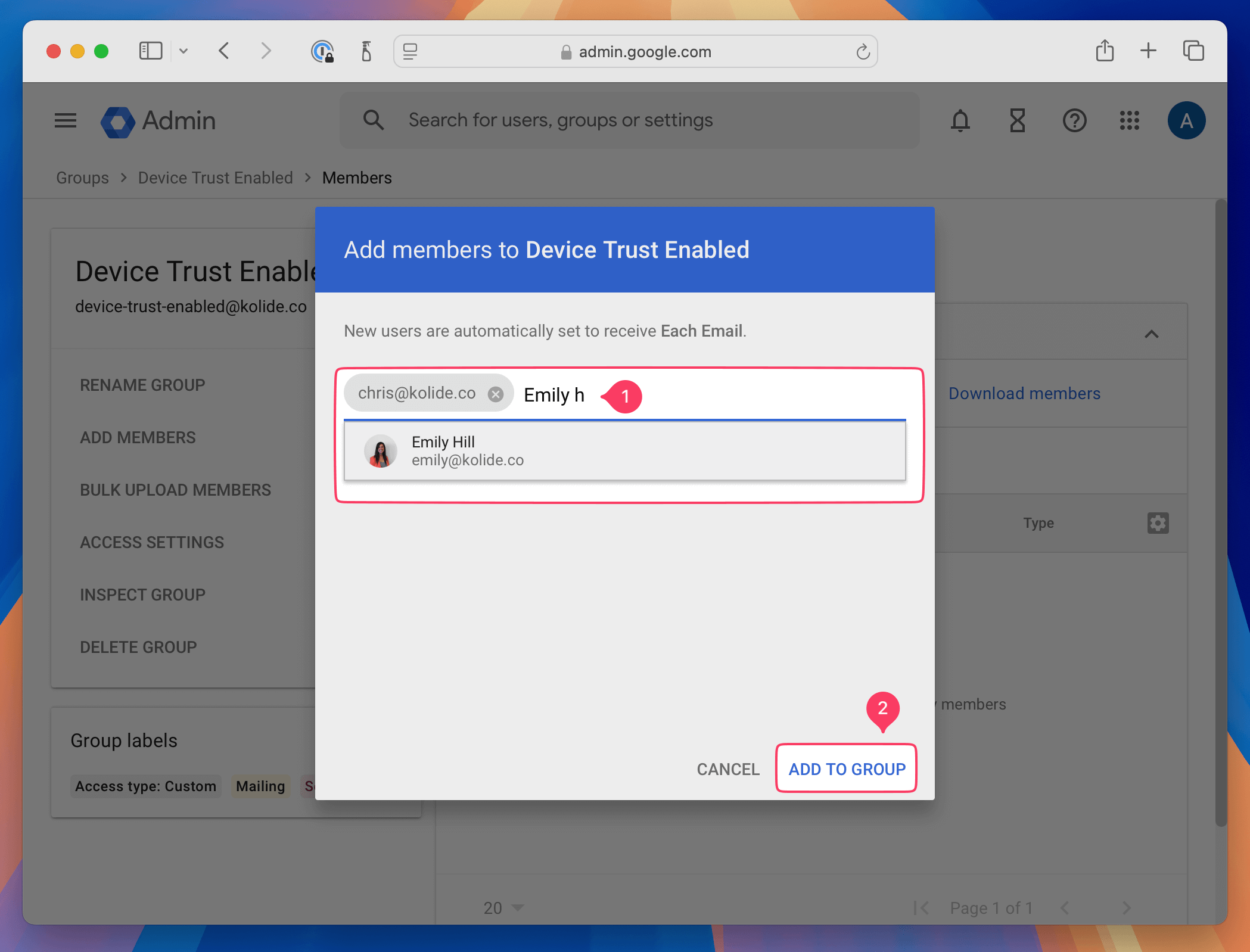The width and height of the screenshot is (1250, 952).
Task: Expand Safari sidebar options dropdown arrow
Action: (x=184, y=51)
